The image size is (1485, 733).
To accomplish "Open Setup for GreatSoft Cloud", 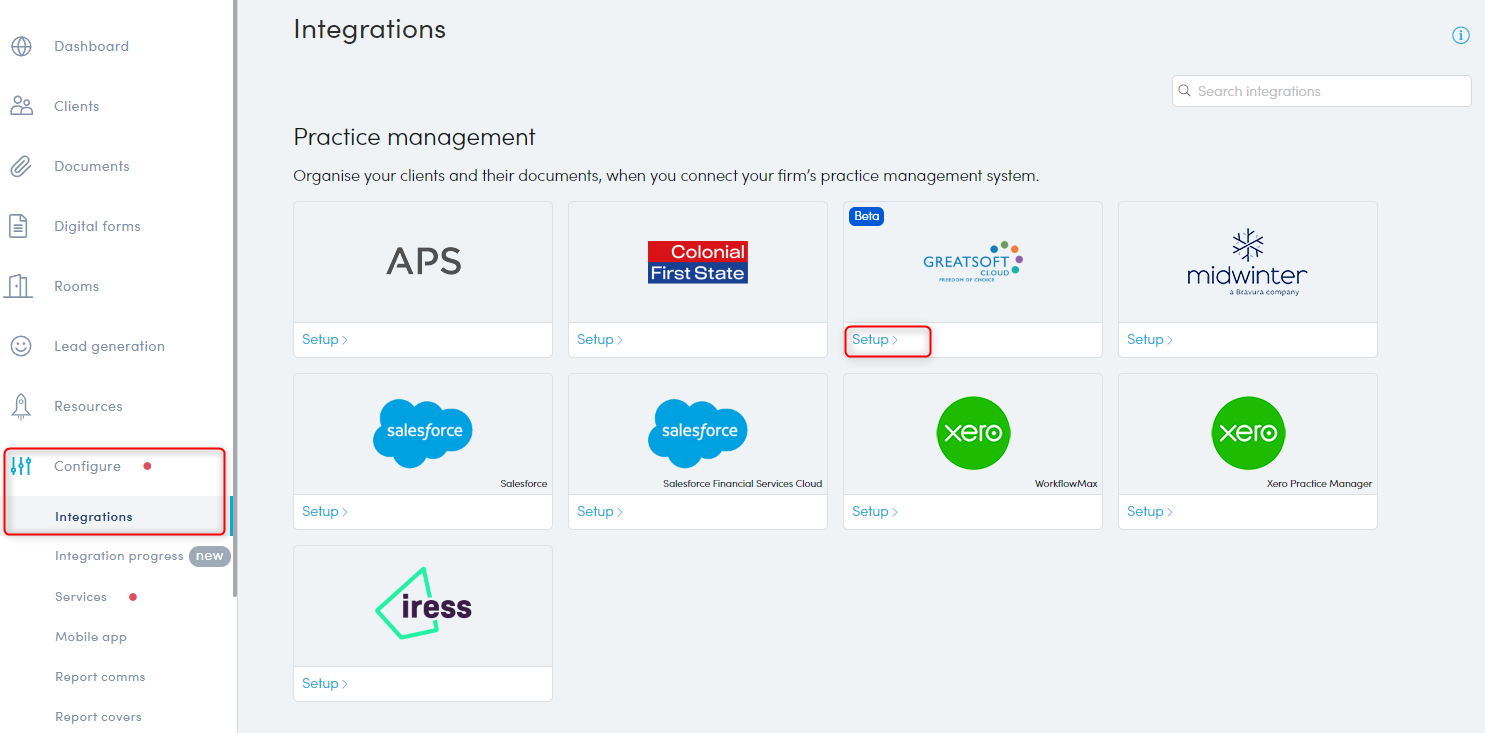I will (875, 340).
